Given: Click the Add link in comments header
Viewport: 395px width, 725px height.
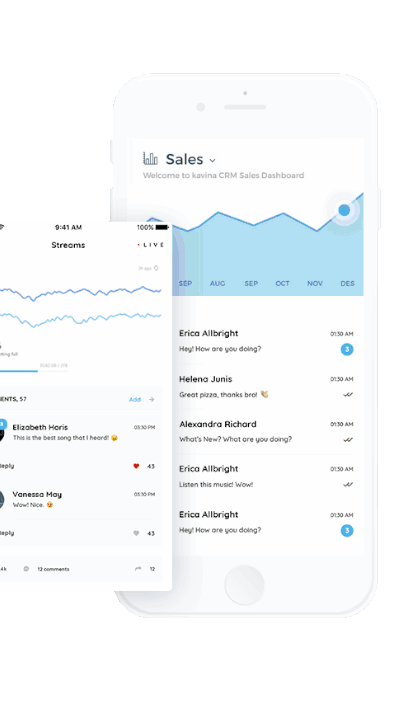Looking at the screenshot, I should point(135,399).
